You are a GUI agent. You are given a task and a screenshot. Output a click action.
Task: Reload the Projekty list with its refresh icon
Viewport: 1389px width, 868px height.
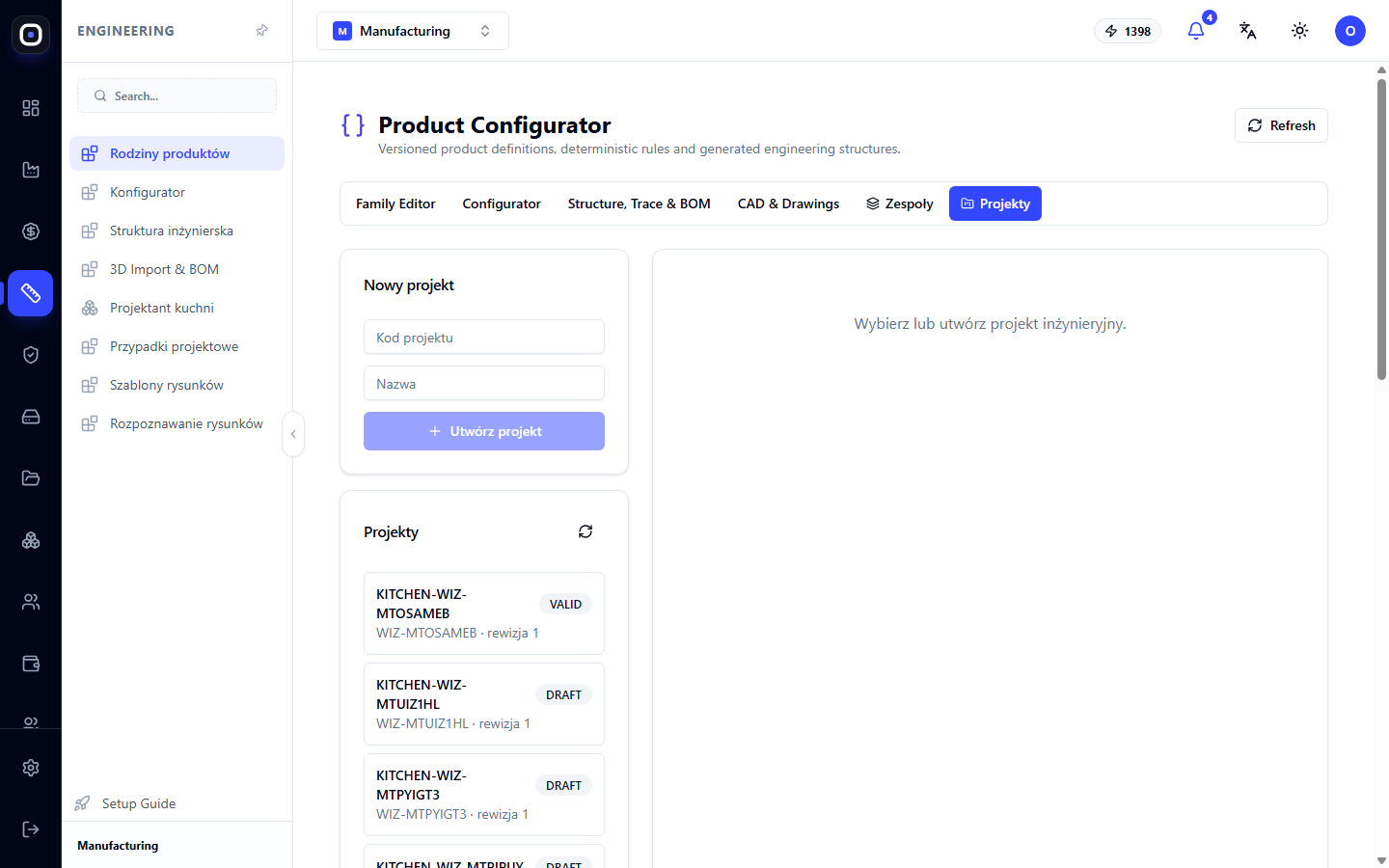(586, 531)
